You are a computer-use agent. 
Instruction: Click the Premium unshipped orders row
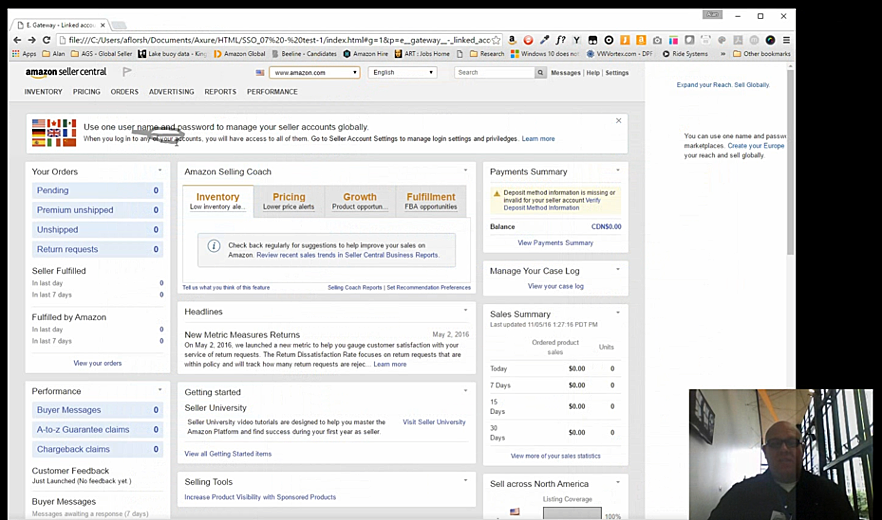point(97,210)
